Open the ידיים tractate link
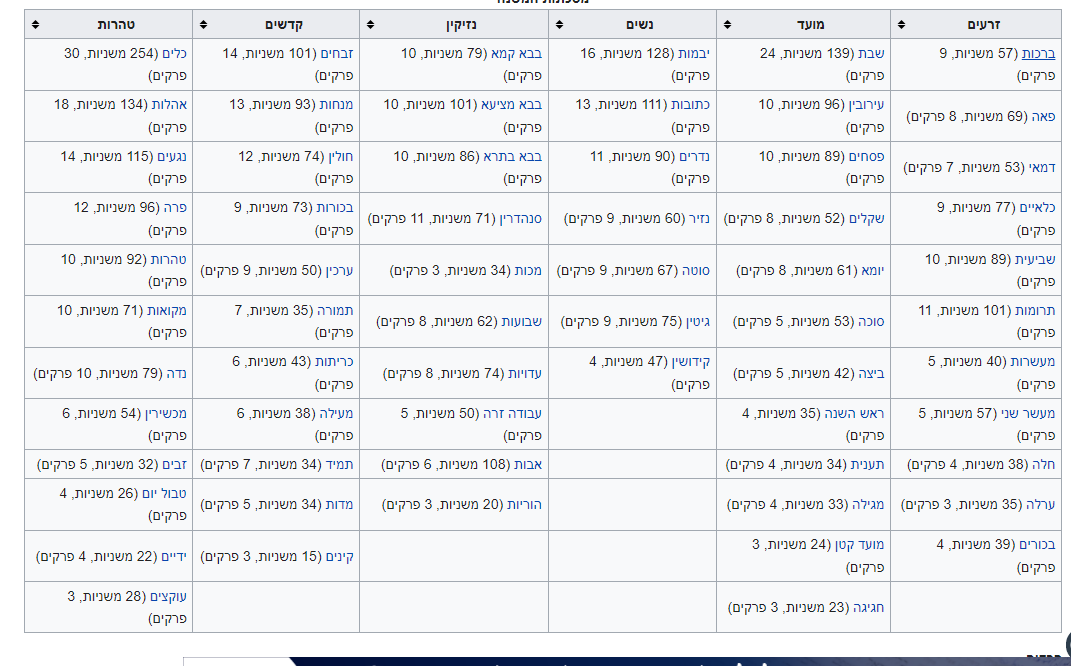Image resolution: width=1071 pixels, height=666 pixels. (x=174, y=557)
